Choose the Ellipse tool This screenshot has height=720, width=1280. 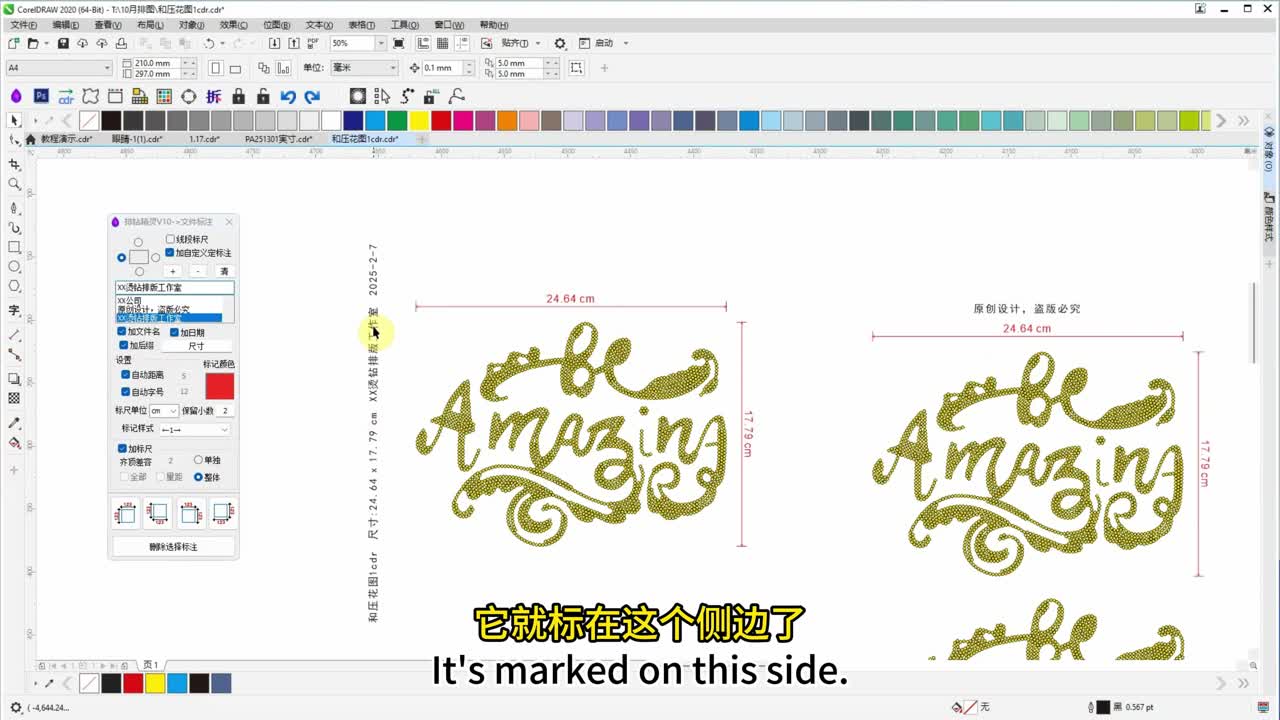(14, 267)
